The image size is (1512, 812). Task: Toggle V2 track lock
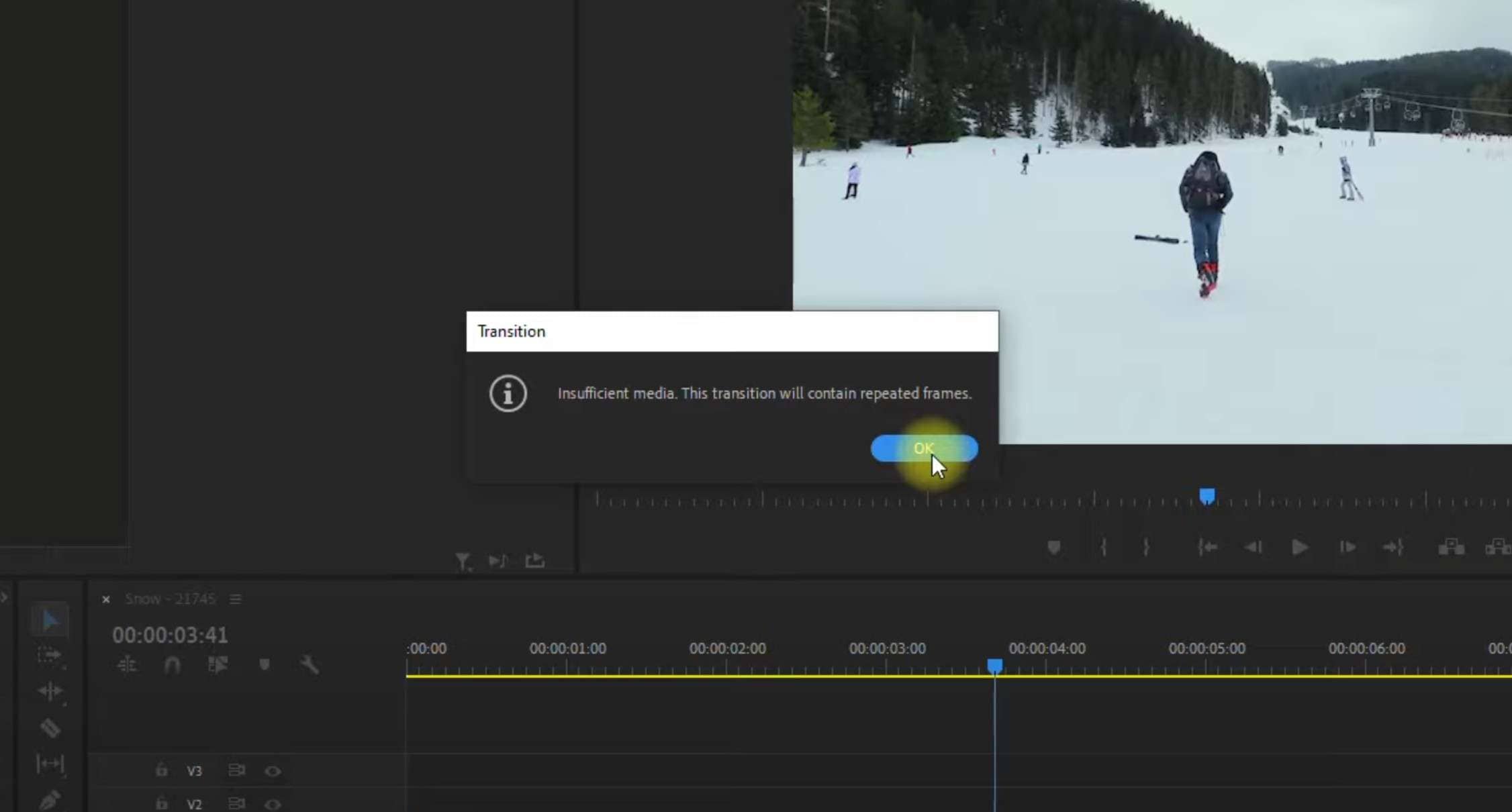pos(161,803)
